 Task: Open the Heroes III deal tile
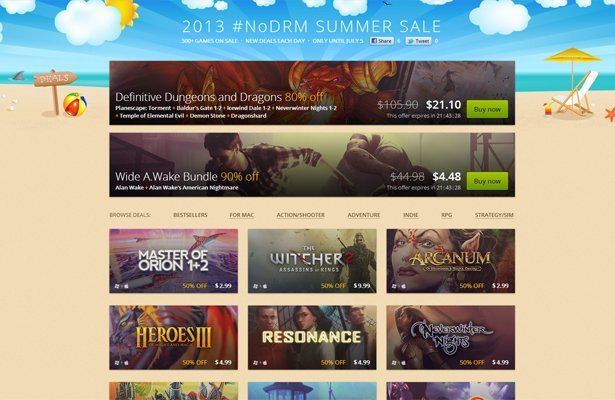[173, 338]
